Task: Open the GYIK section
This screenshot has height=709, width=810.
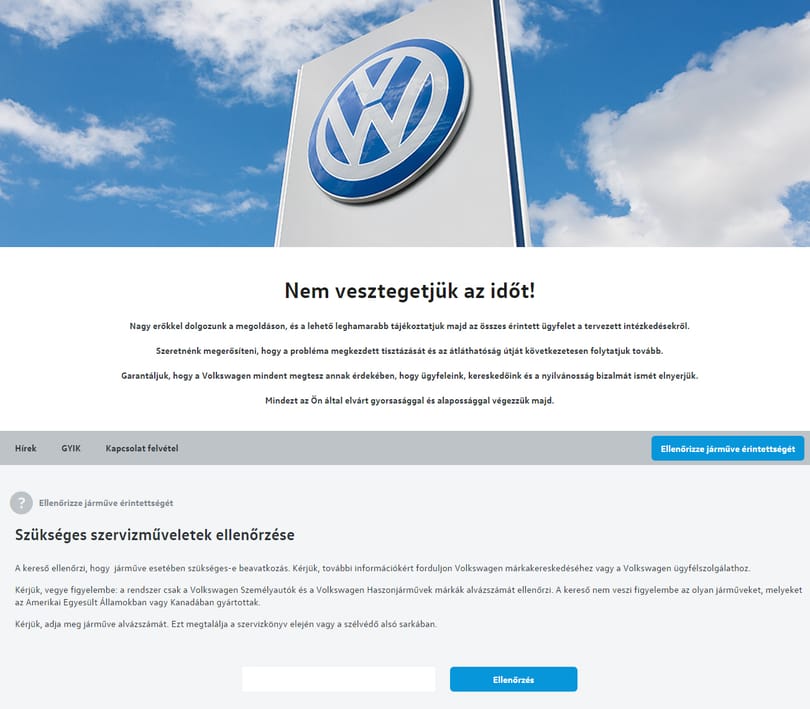Action: [x=71, y=448]
